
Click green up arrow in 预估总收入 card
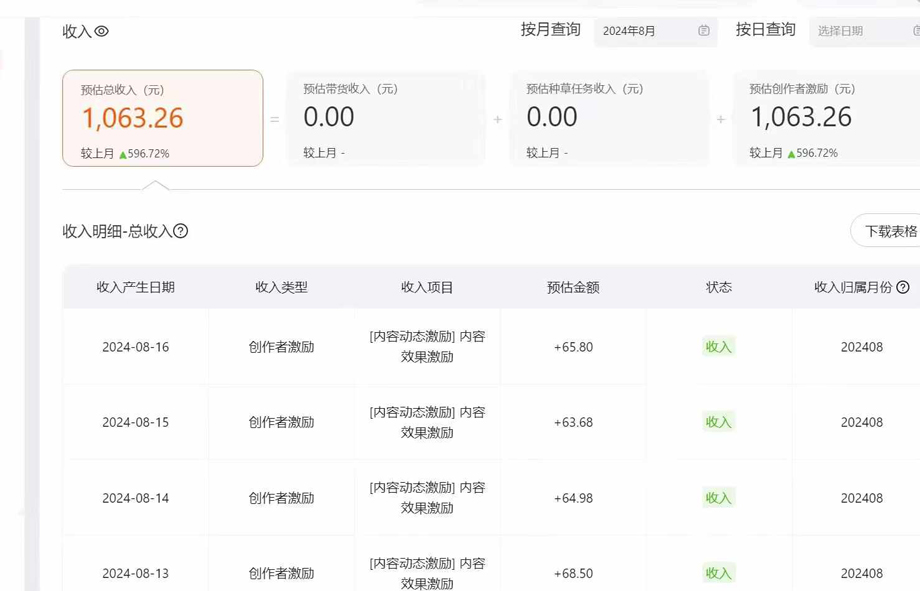point(123,155)
